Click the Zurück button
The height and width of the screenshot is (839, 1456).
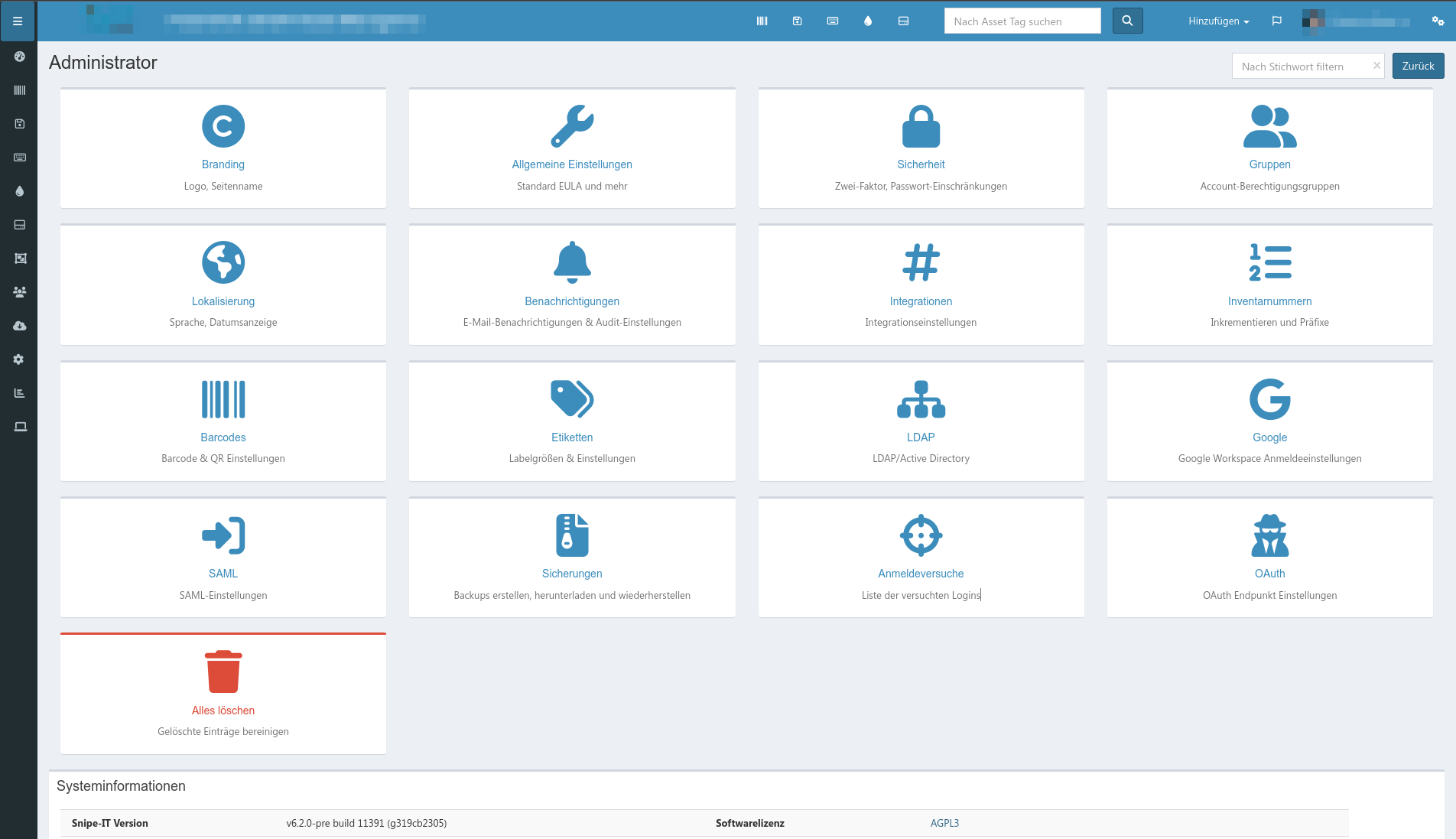(x=1418, y=66)
